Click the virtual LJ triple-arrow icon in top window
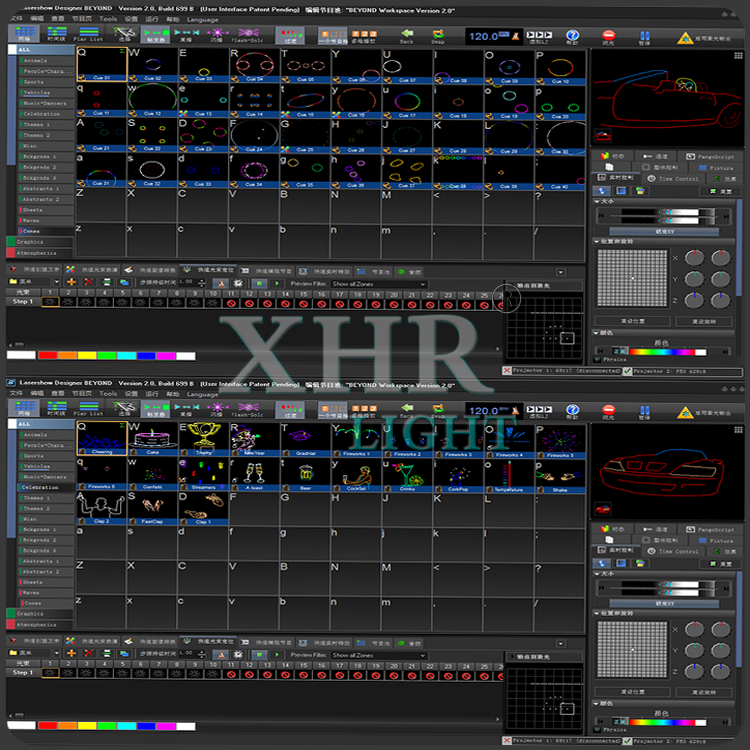The height and width of the screenshot is (750, 750). [x=539, y=36]
